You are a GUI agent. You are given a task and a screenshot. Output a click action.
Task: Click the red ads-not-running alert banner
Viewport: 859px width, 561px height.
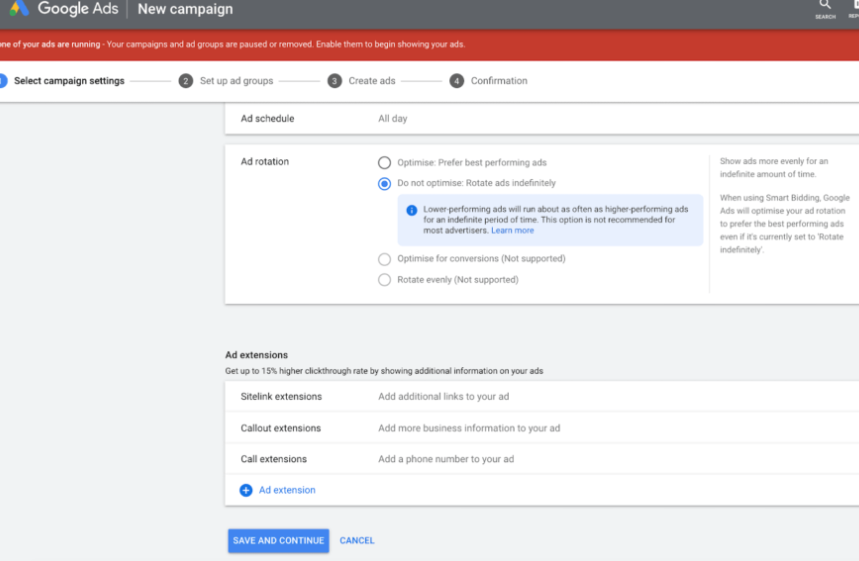(x=430, y=44)
